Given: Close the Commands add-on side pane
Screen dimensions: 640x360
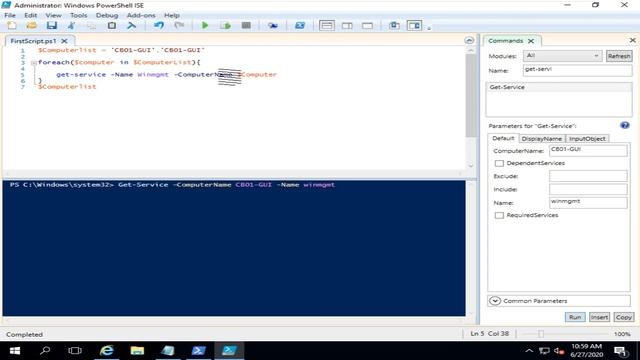Looking at the screenshot, I should (x=632, y=40).
